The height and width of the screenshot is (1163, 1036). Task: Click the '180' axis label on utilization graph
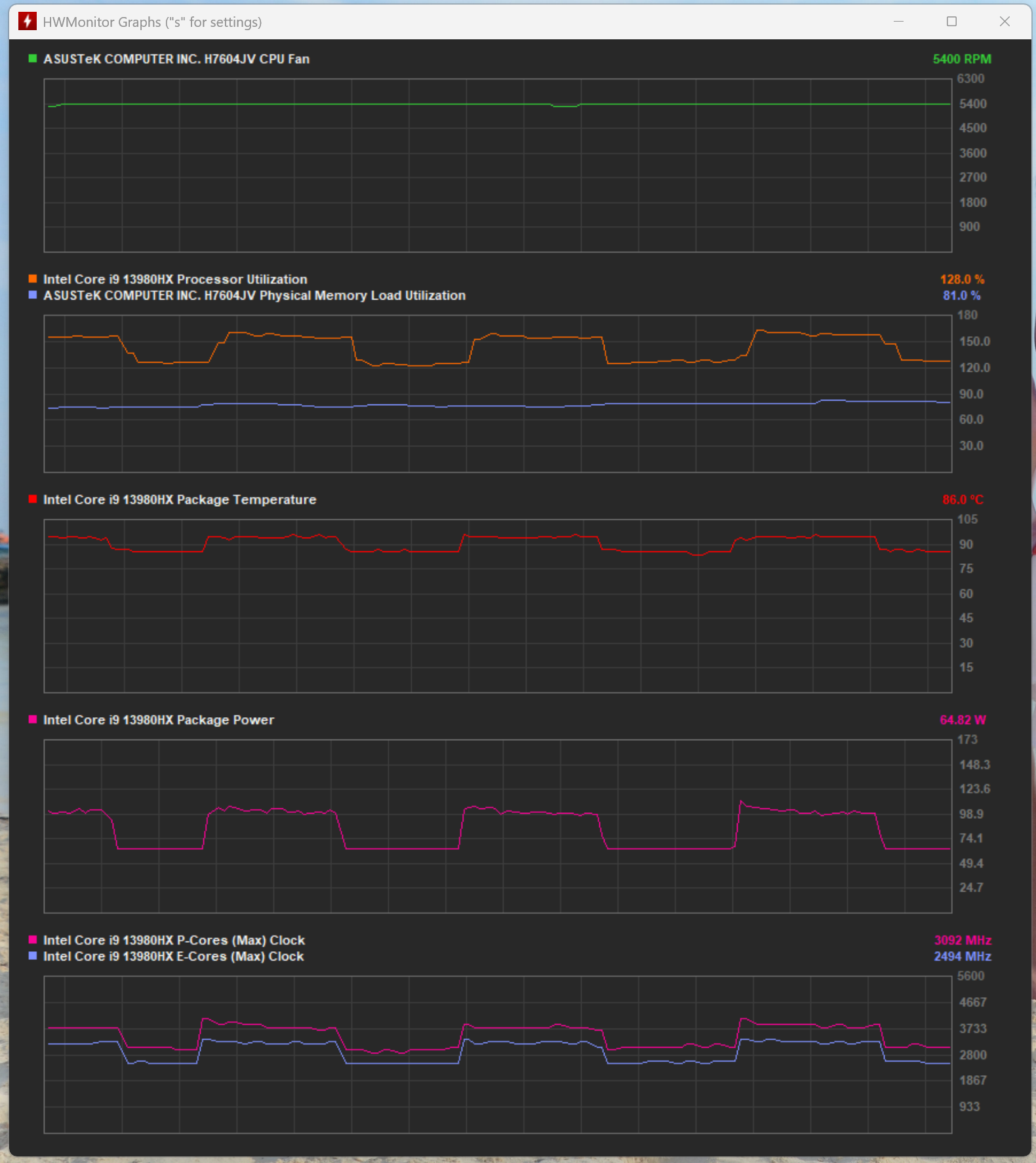tap(967, 315)
